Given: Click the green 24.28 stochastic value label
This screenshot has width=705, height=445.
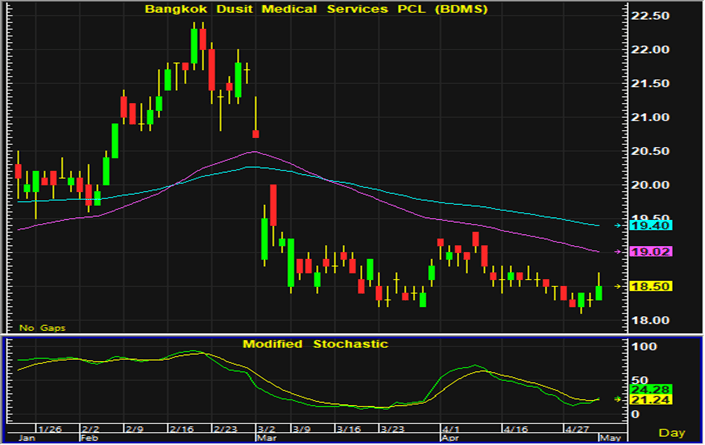Looking at the screenshot, I should pyautogui.click(x=651, y=389).
